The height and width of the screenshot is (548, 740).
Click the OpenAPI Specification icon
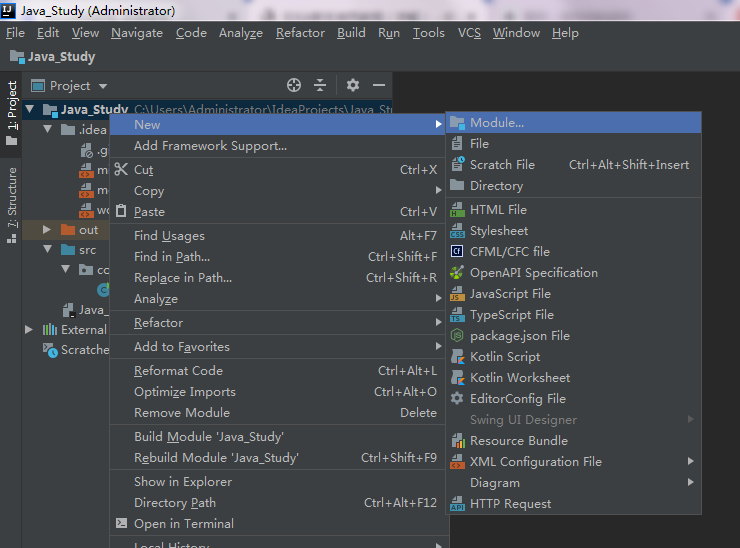point(457,272)
